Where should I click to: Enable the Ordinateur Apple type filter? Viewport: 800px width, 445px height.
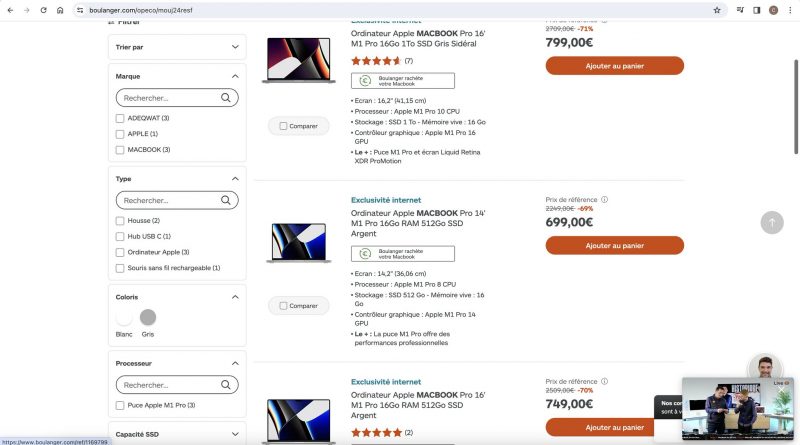[x=121, y=252]
